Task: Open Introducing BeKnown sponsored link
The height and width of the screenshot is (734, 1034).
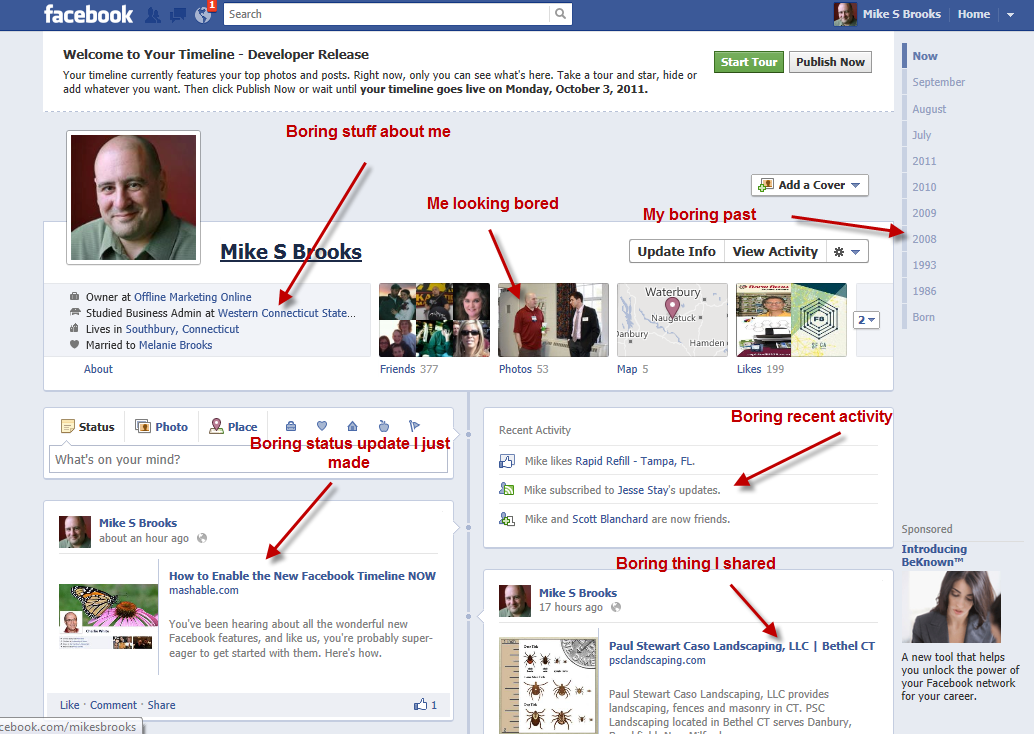Action: (x=934, y=555)
